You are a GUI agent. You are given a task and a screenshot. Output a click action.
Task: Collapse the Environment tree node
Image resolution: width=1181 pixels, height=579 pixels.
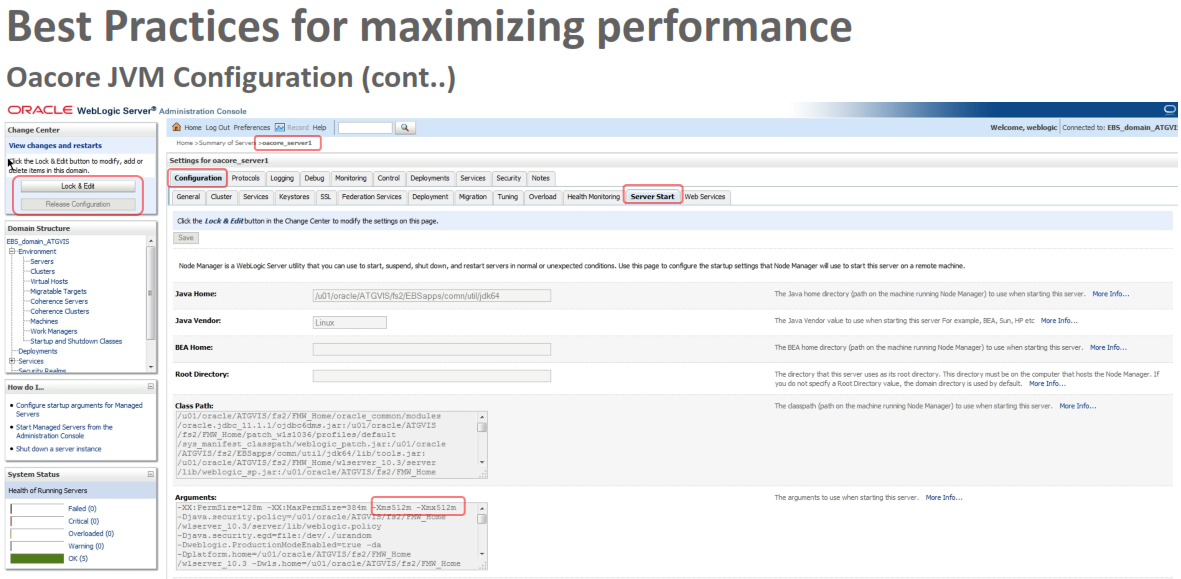pyautogui.click(x=12, y=251)
